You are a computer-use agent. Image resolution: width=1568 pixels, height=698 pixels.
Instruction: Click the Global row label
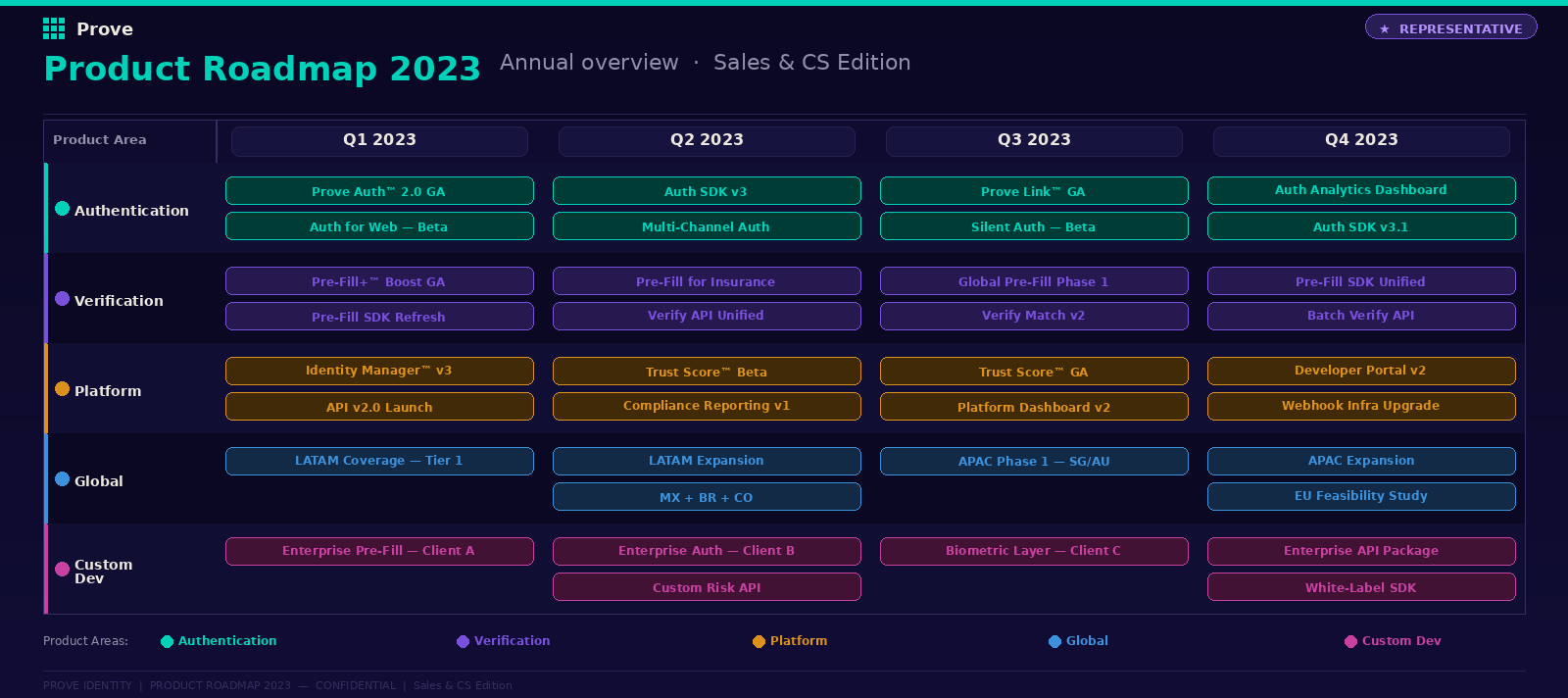pos(99,481)
